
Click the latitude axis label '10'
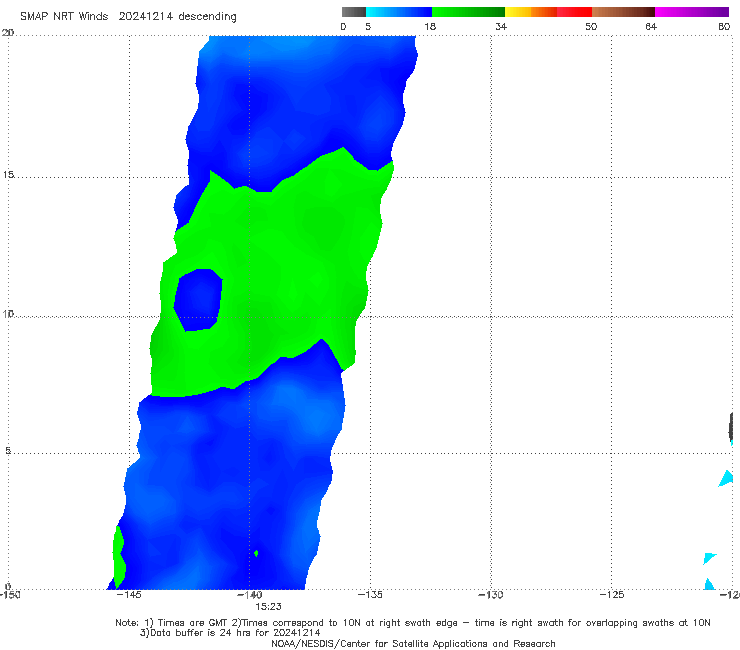pos(8,313)
